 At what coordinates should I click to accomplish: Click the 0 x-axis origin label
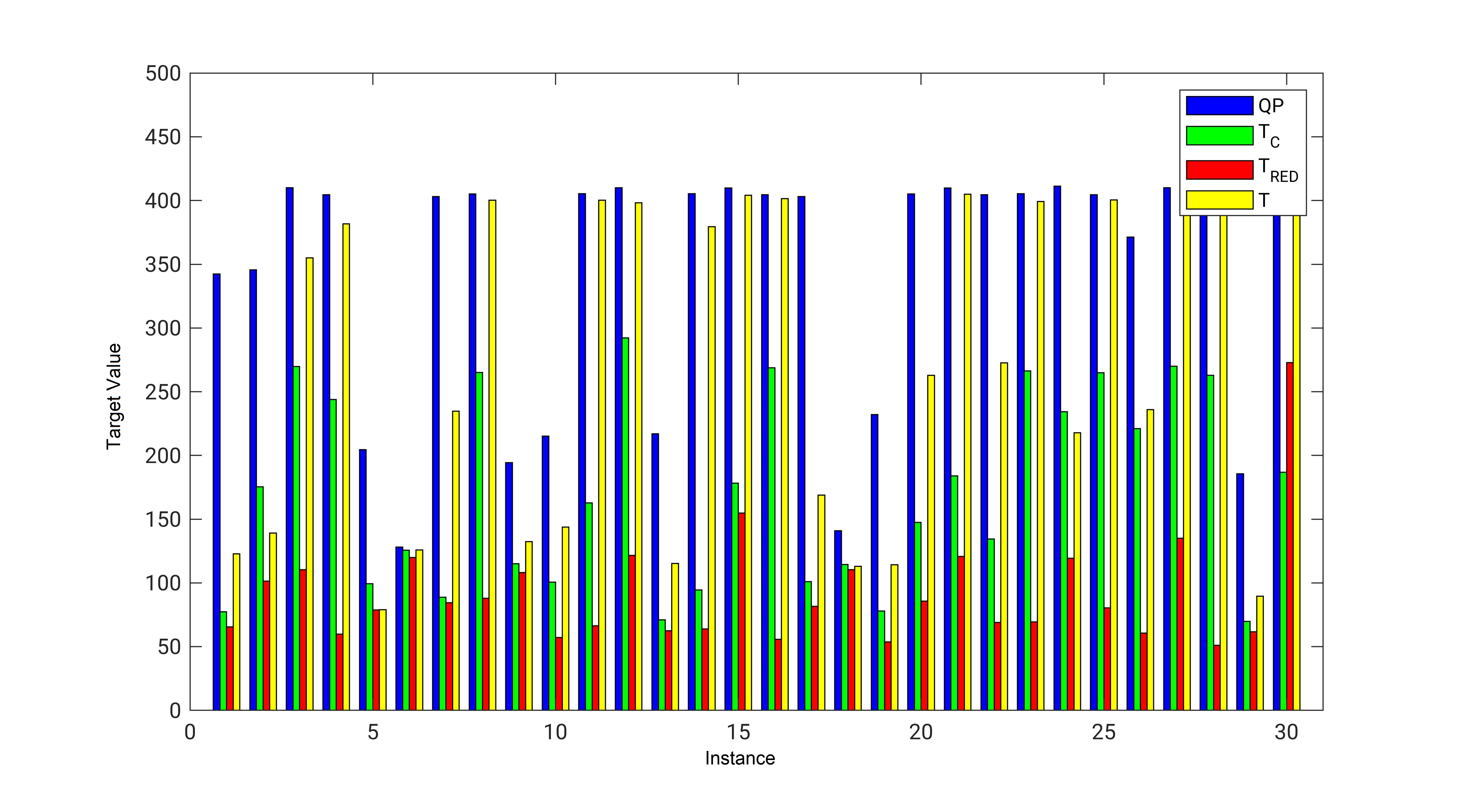(x=190, y=732)
